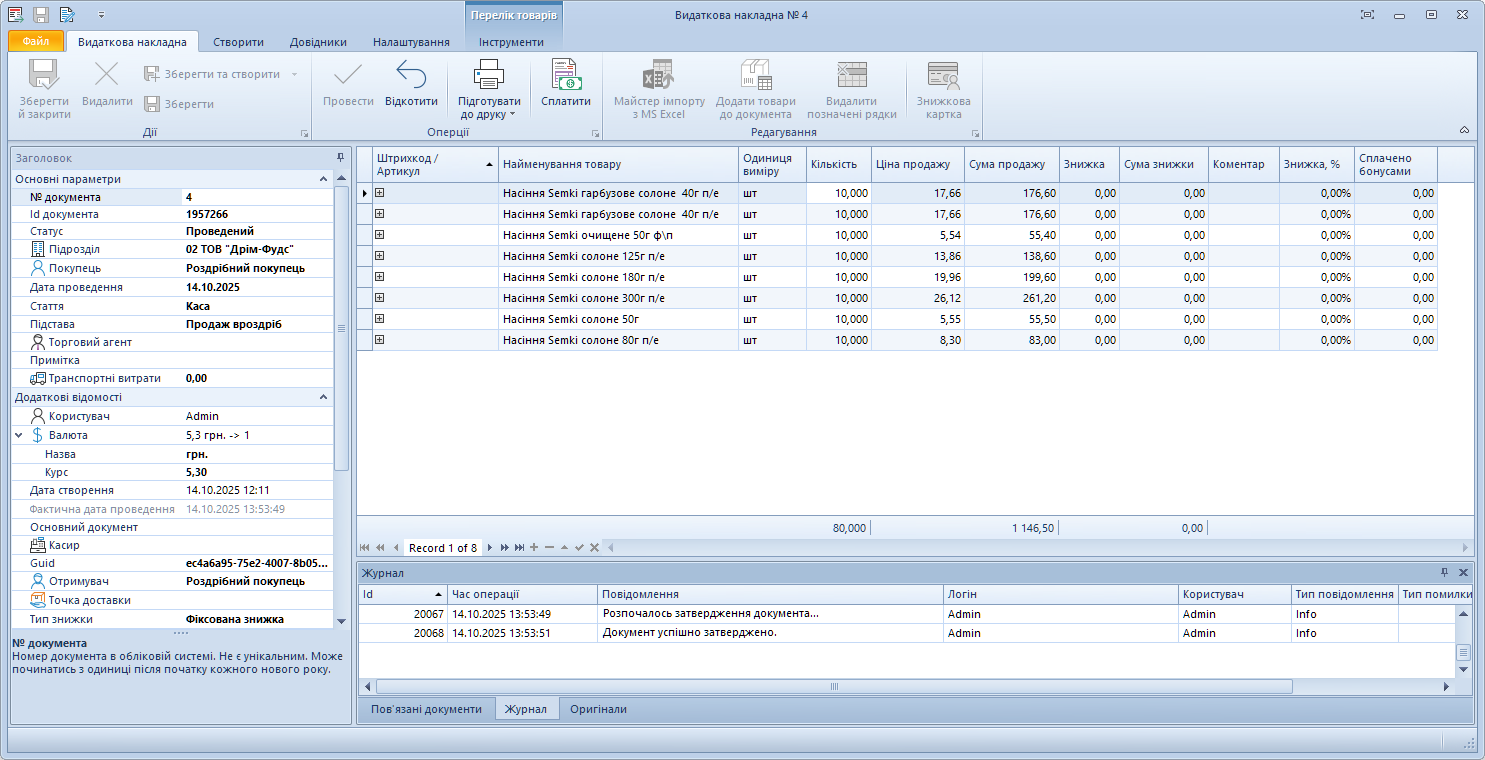Screen dimensions: 1485x760
Task: Collapse the Додаткові відомості section
Action: 323,397
